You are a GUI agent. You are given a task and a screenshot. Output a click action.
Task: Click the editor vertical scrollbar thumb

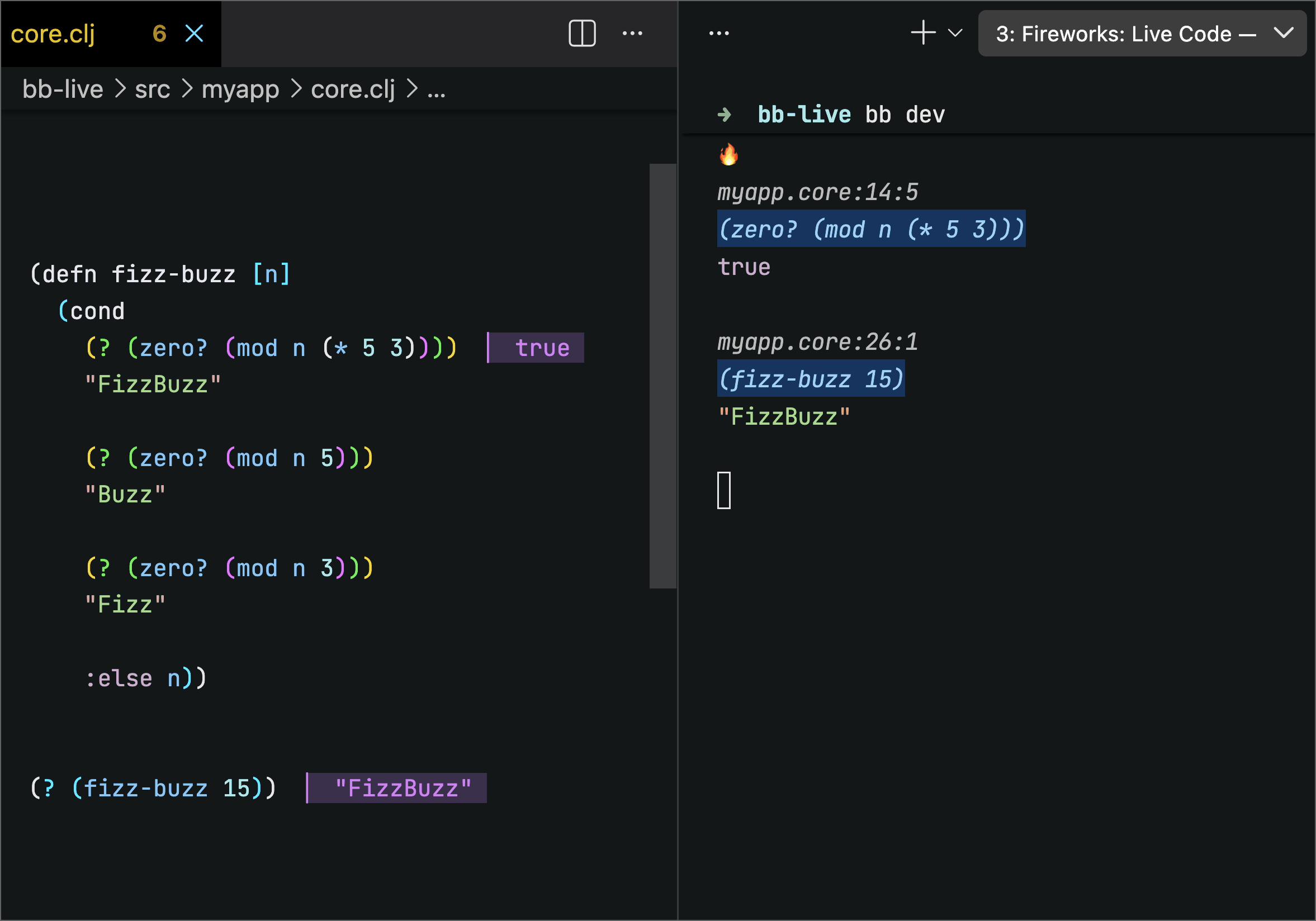(663, 376)
